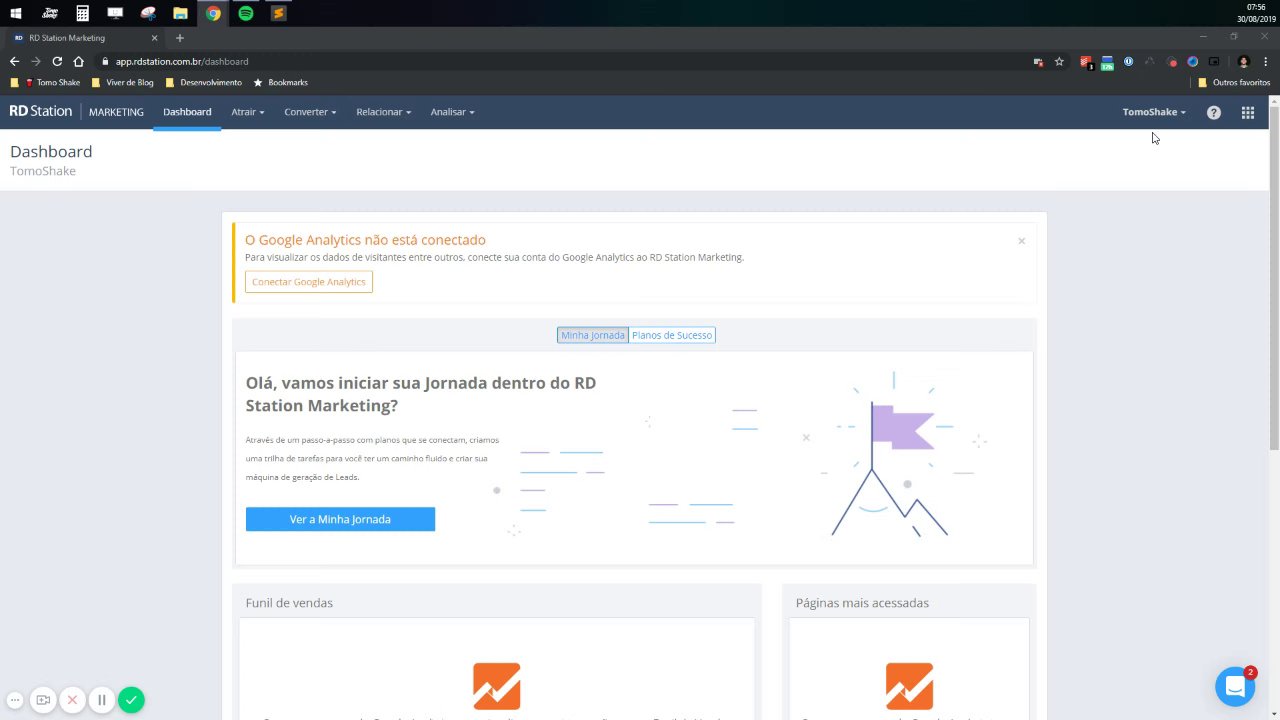Open Spotify from the taskbar
Image resolution: width=1280 pixels, height=720 pixels.
(x=246, y=13)
